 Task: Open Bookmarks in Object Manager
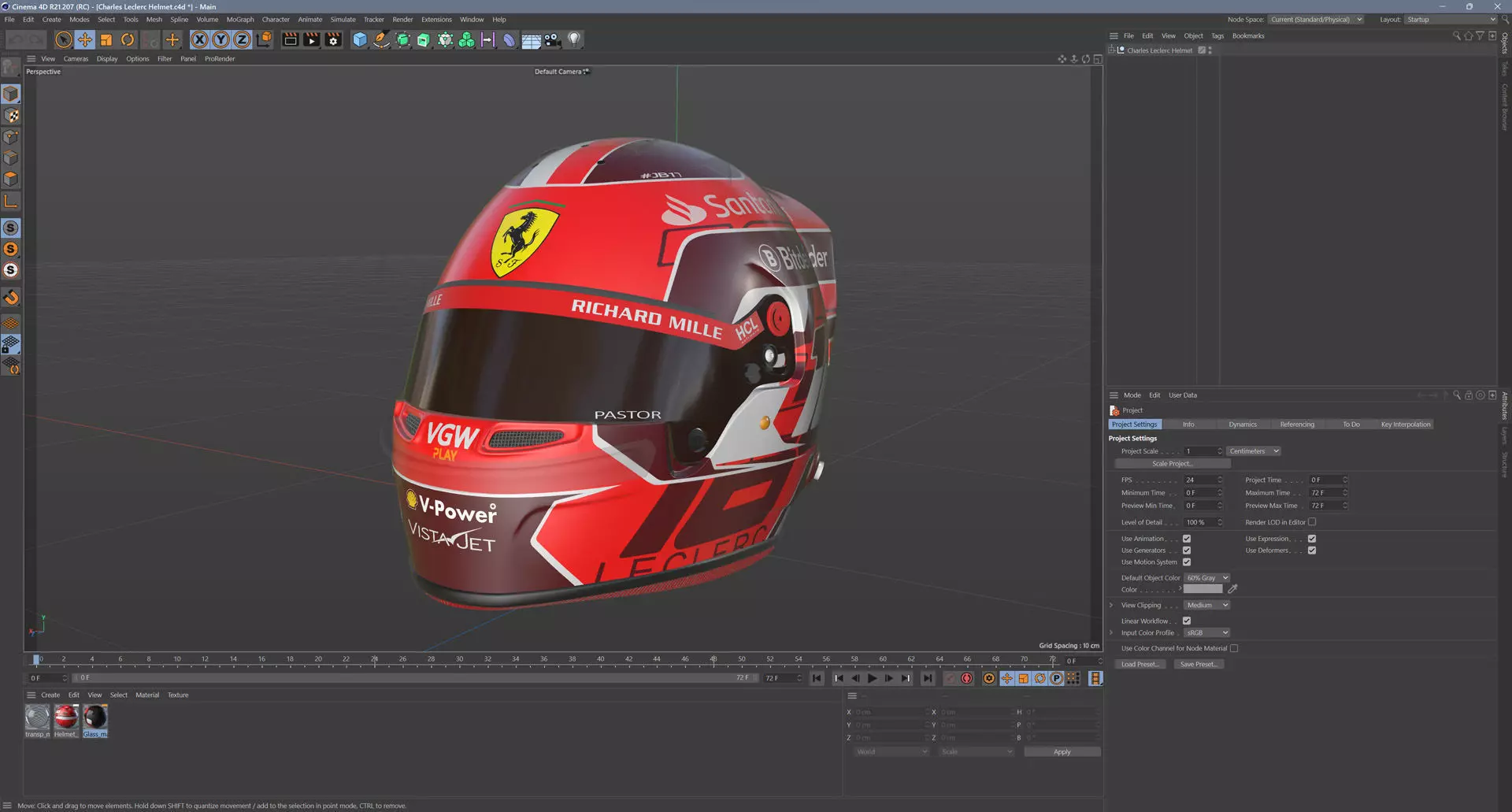coord(1248,36)
